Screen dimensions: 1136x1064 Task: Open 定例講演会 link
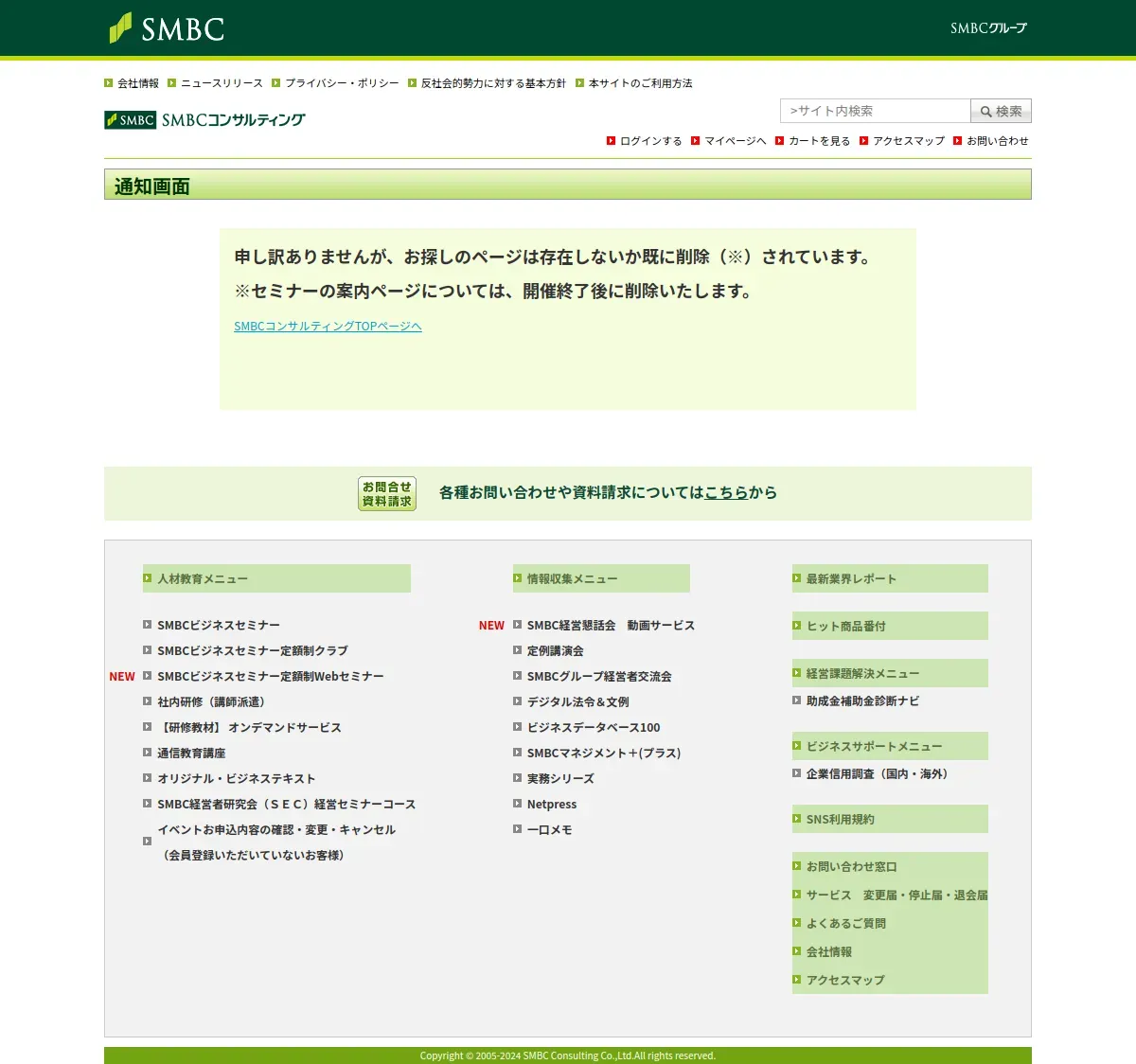pos(556,651)
